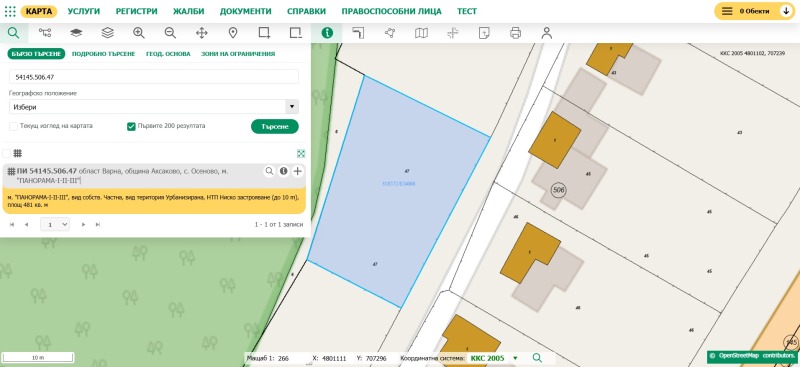Choose the add rectangle selection tool

pyautogui.click(x=264, y=33)
